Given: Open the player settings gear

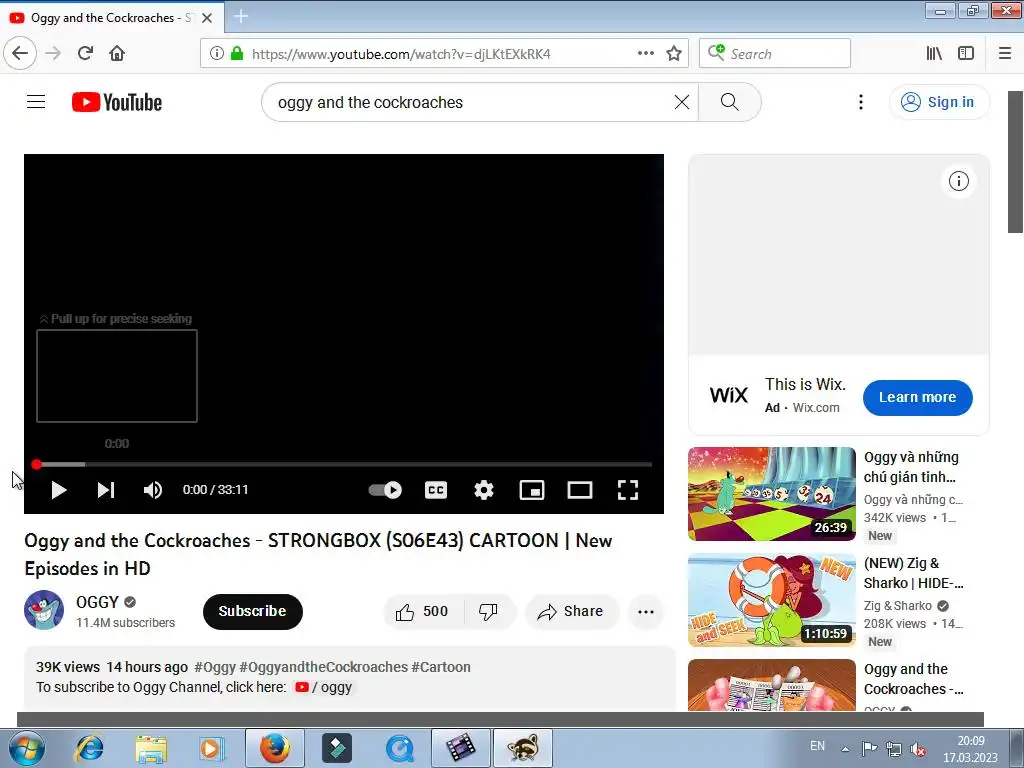Looking at the screenshot, I should tap(484, 490).
